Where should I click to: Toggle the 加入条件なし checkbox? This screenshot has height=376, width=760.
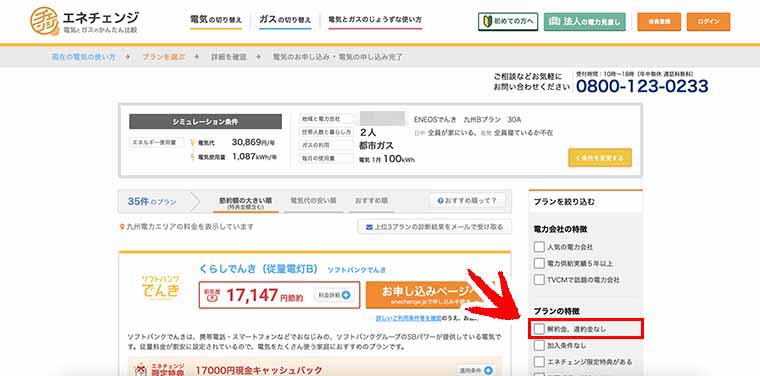click(539, 345)
